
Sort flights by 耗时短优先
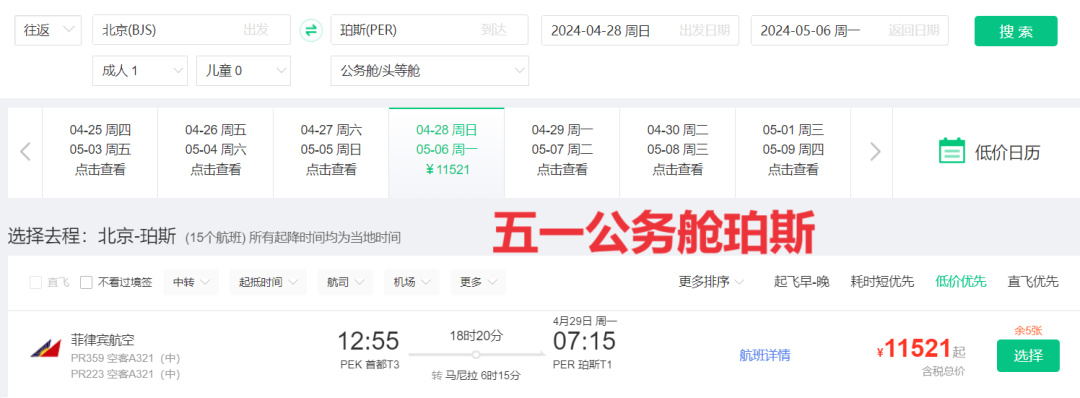pos(882,282)
